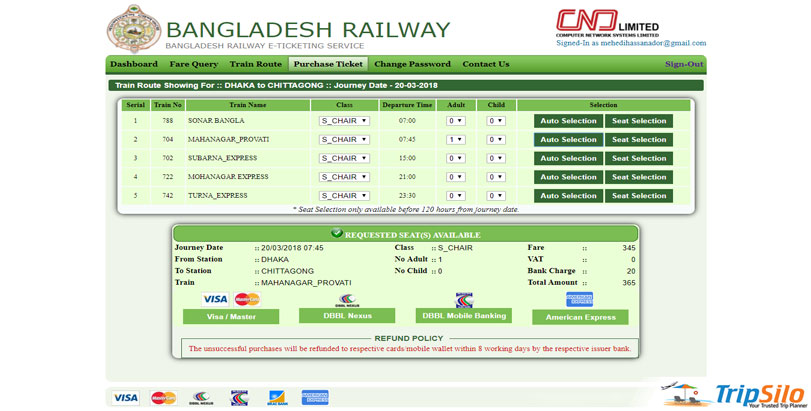Open Adult count dropdown for MOHANAGAR EXPRESS
Screen dimensions: 811x411
point(456,177)
